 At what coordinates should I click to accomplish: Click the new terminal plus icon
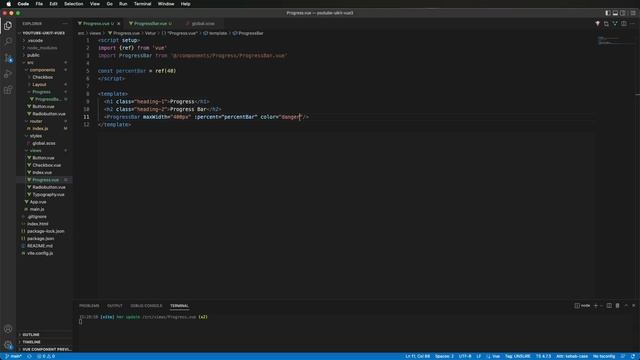(x=596, y=305)
